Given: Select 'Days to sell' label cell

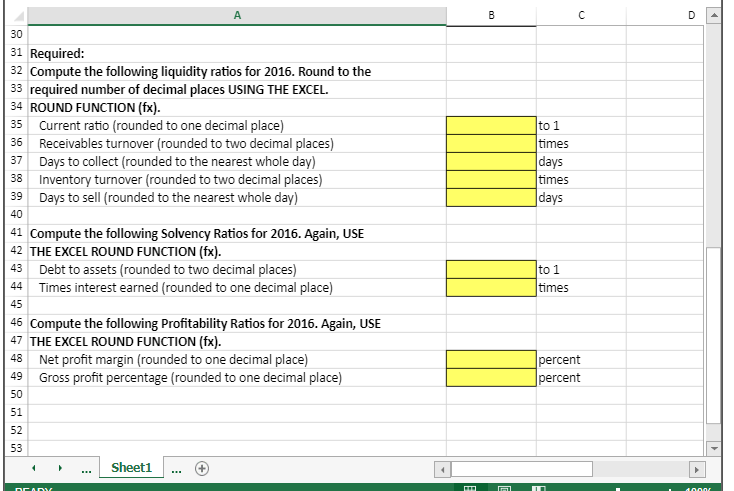Looking at the screenshot, I should point(237,198).
